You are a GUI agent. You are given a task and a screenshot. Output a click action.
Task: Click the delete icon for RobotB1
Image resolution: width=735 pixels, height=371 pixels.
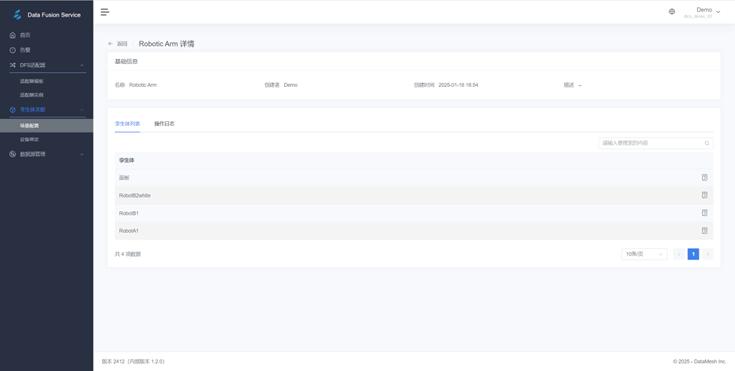tap(704, 213)
